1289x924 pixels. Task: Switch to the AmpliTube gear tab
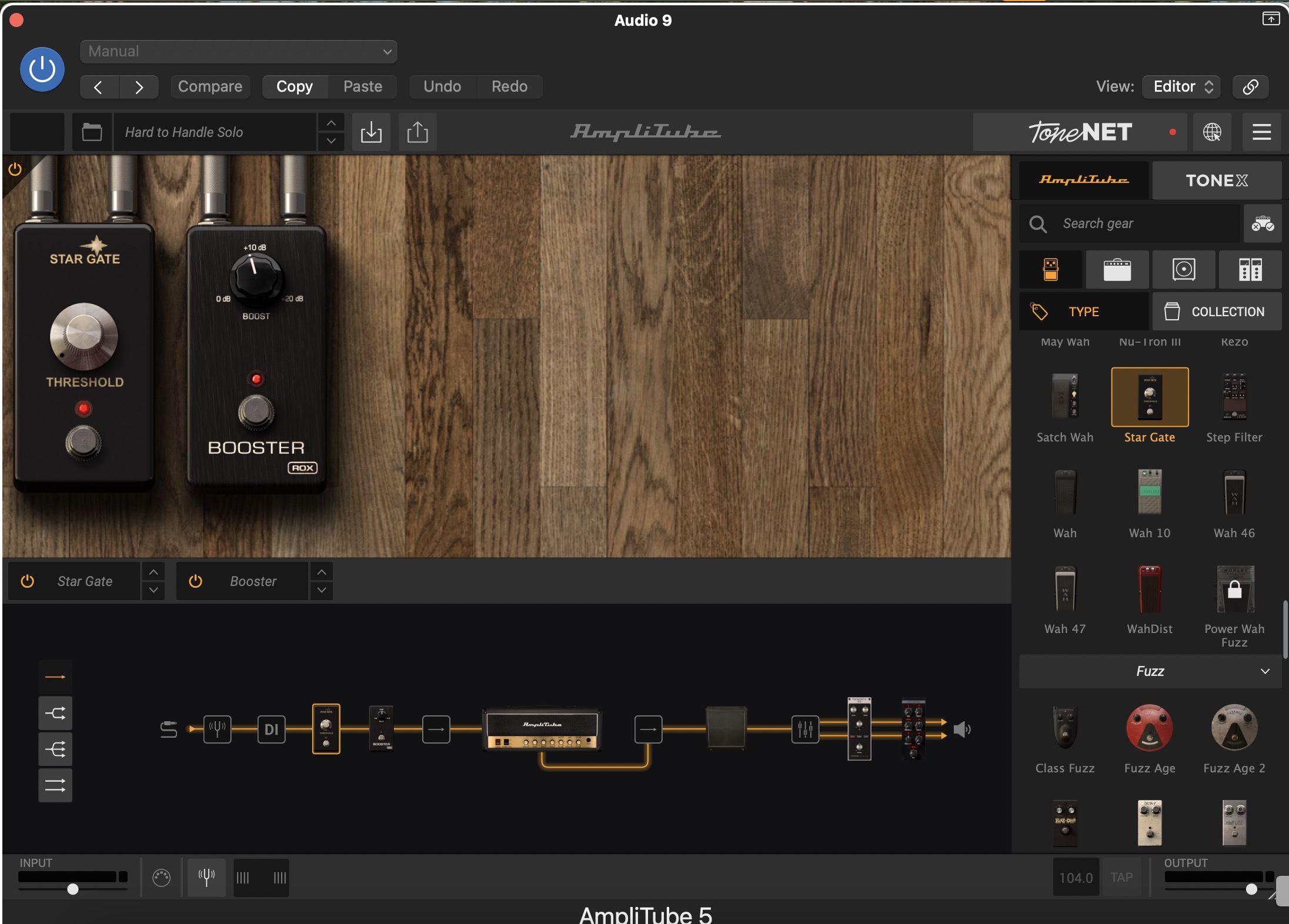point(1083,180)
